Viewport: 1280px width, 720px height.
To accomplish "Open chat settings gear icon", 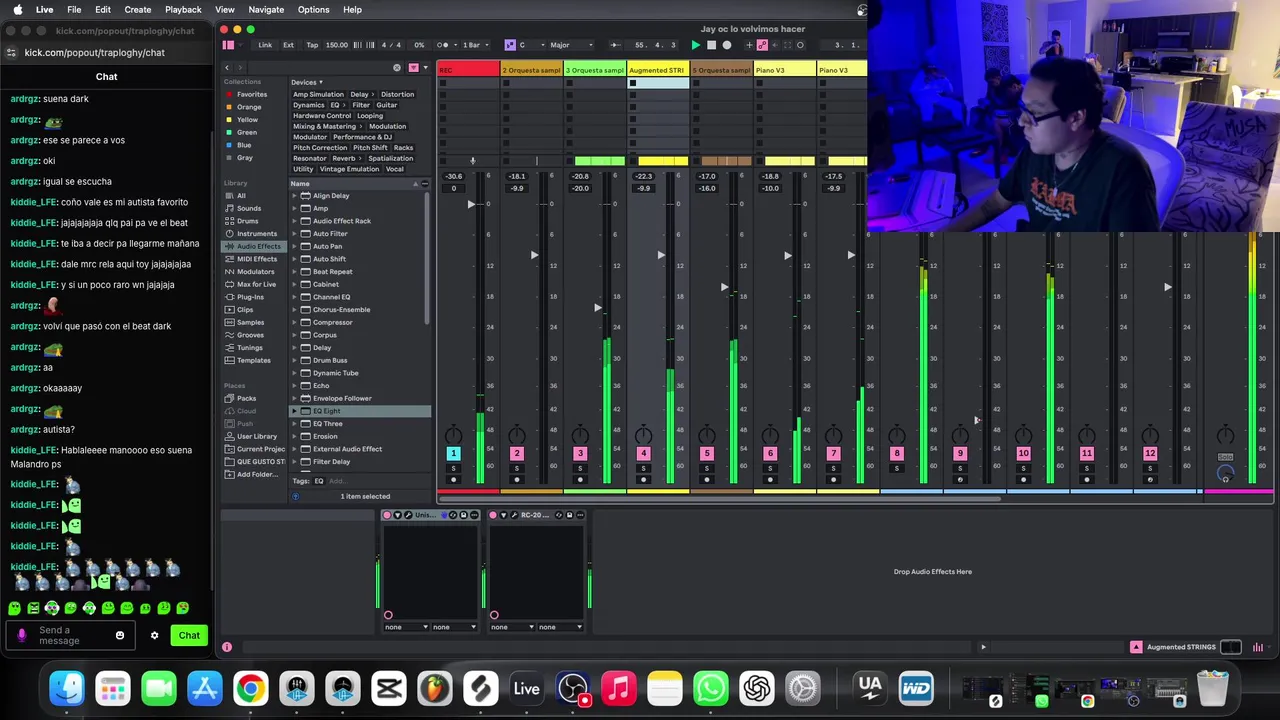I will [x=154, y=635].
